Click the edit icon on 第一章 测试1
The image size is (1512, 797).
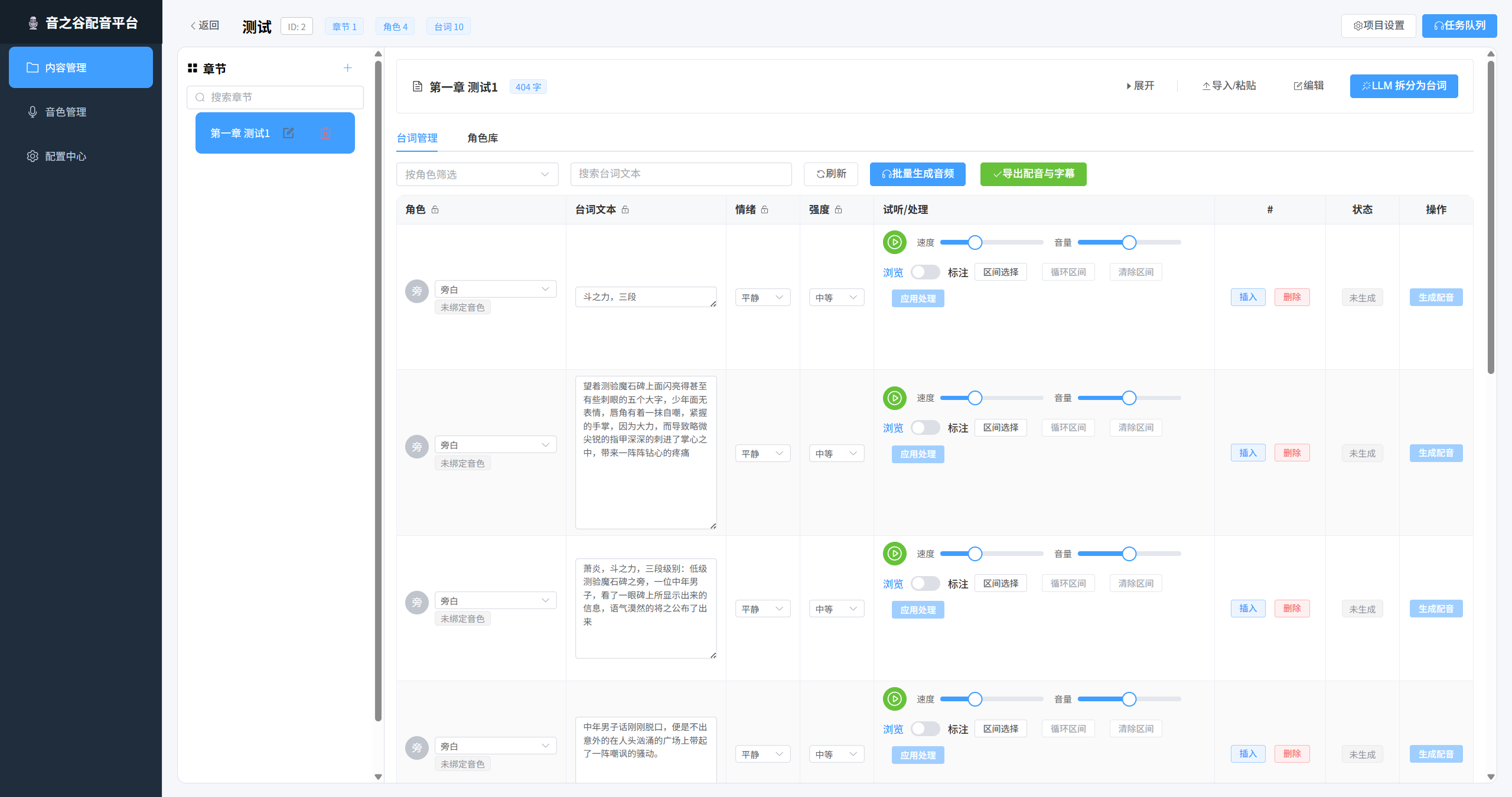point(288,133)
